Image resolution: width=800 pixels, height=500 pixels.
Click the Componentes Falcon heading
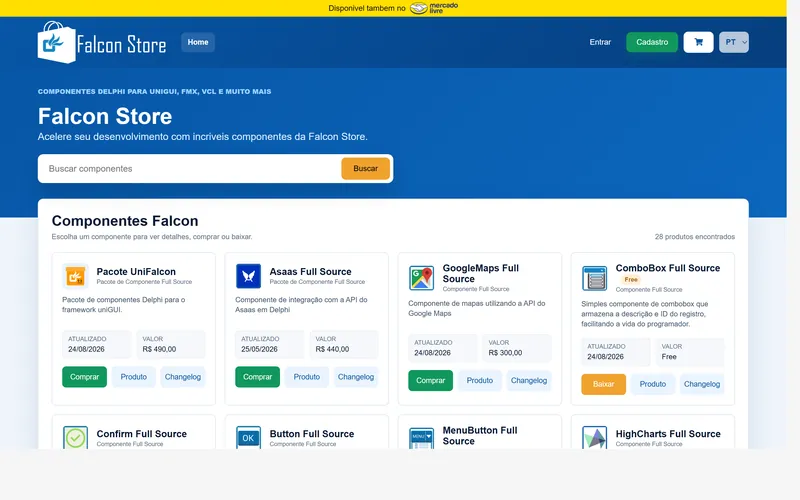125,221
